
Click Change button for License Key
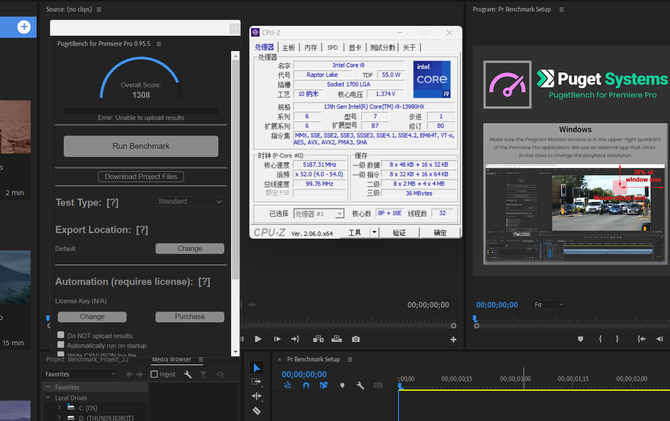92,317
